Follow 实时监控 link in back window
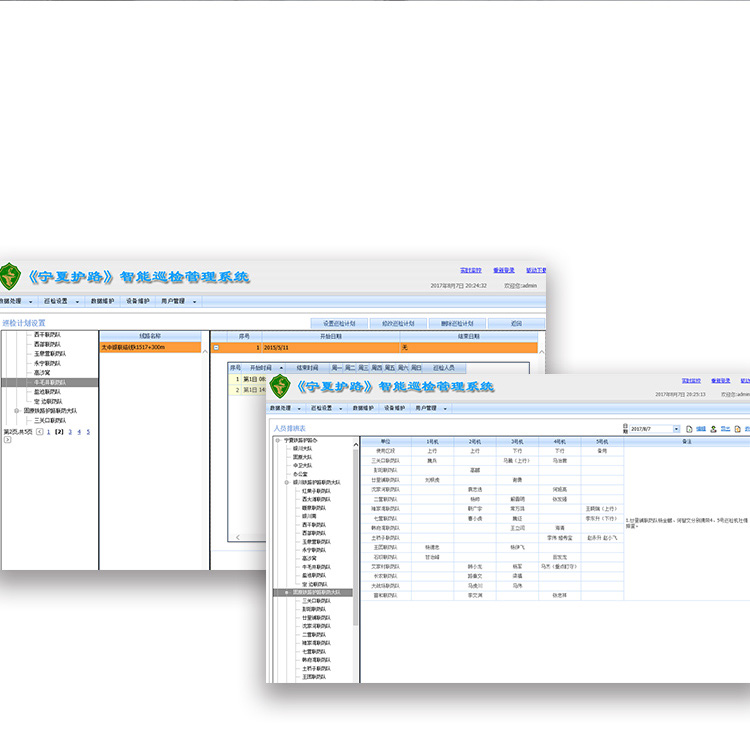 tap(471, 271)
